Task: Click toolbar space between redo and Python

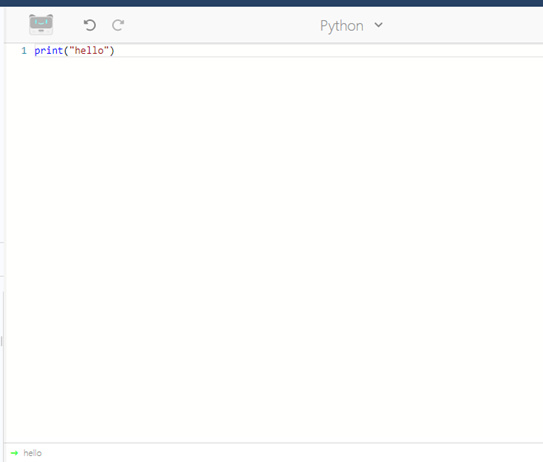Action: tap(222, 25)
